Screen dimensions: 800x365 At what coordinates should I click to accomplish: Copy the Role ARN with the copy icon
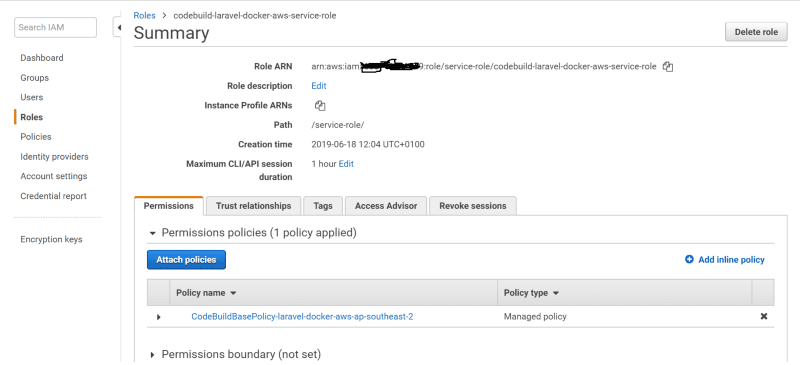(668, 67)
